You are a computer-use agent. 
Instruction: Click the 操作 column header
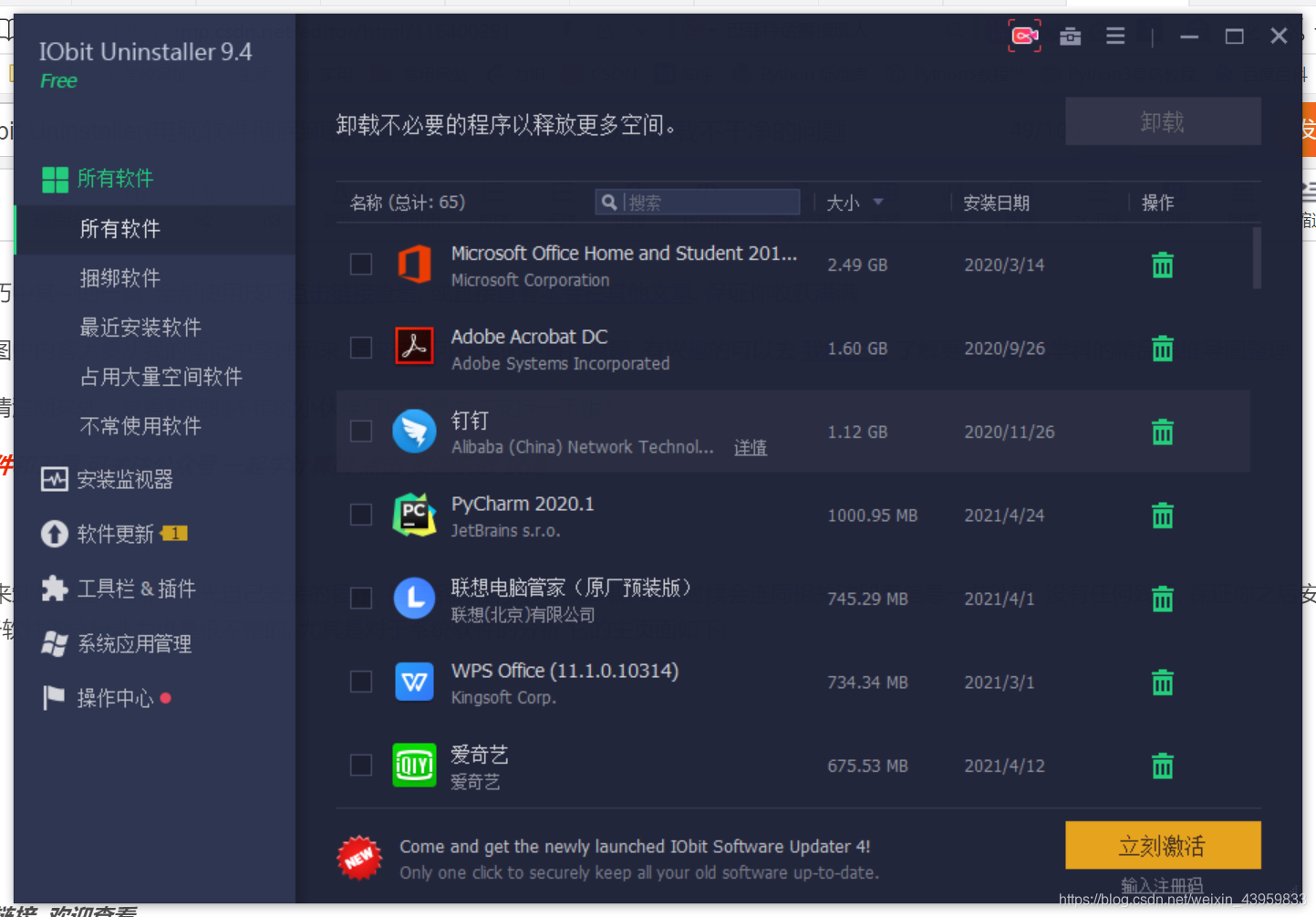pos(1158,203)
